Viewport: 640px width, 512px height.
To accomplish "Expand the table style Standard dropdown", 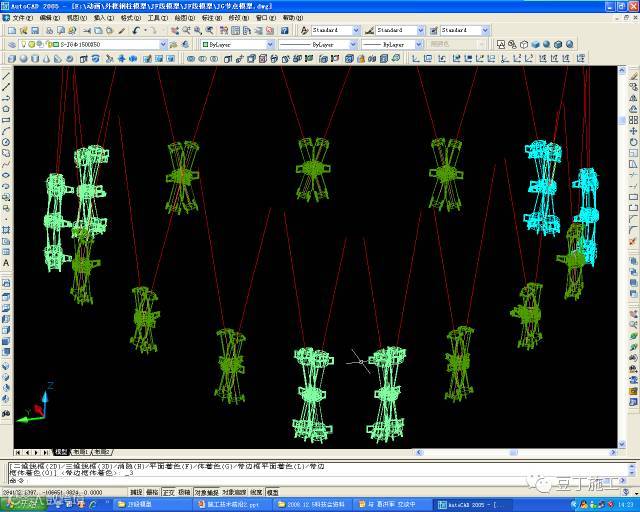I will coord(485,31).
